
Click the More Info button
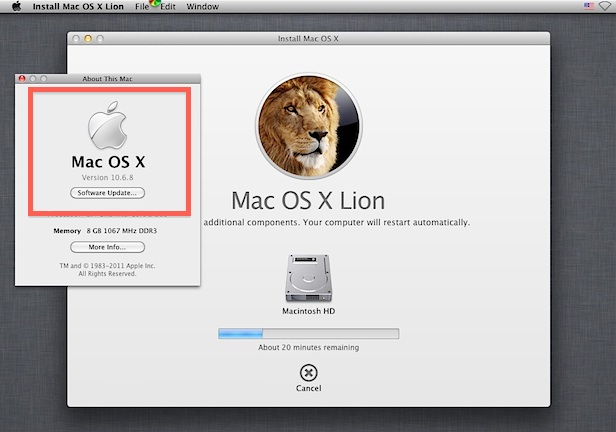(x=107, y=247)
